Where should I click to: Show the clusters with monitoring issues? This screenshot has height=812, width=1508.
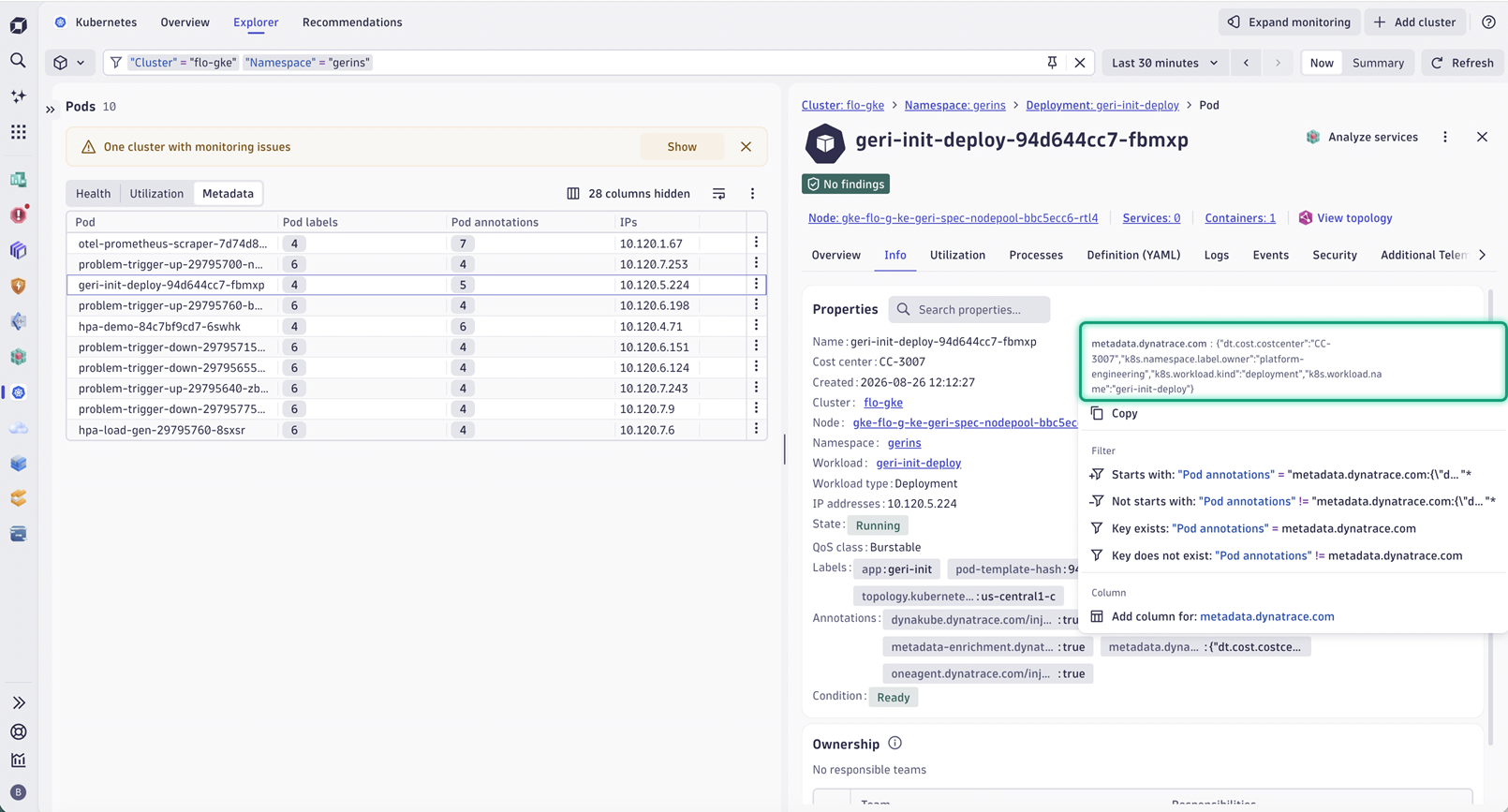[x=682, y=147]
